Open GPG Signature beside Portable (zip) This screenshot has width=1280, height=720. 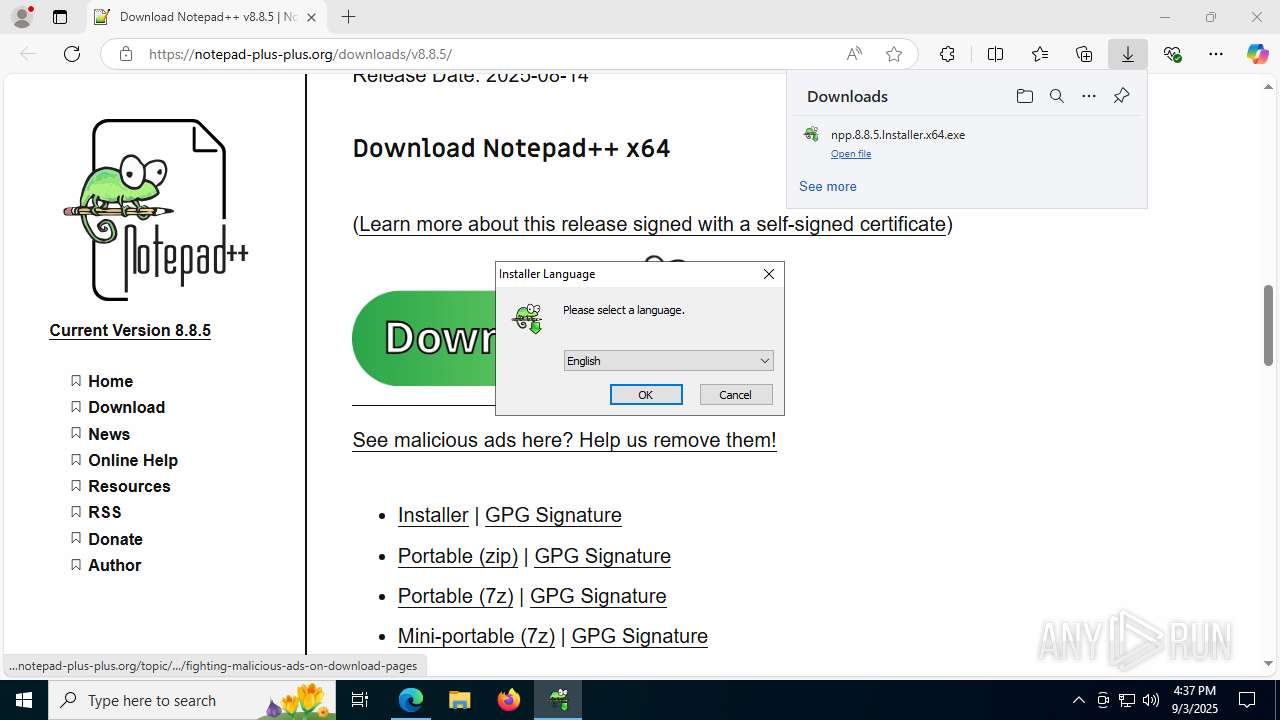pyautogui.click(x=602, y=556)
